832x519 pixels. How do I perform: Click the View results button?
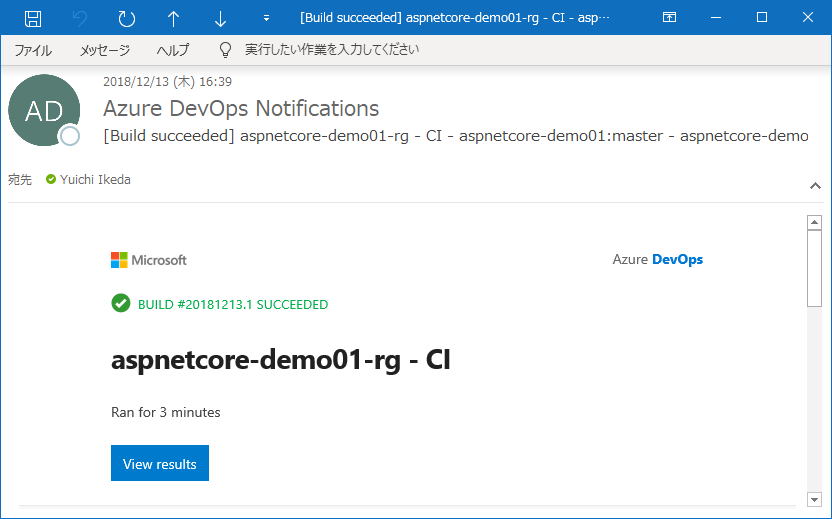(x=160, y=463)
